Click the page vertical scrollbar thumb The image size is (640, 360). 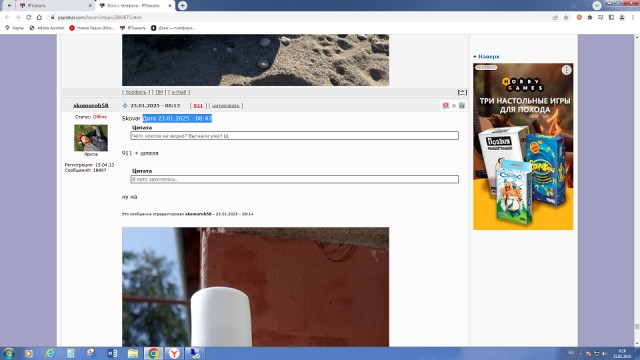coord(637,327)
